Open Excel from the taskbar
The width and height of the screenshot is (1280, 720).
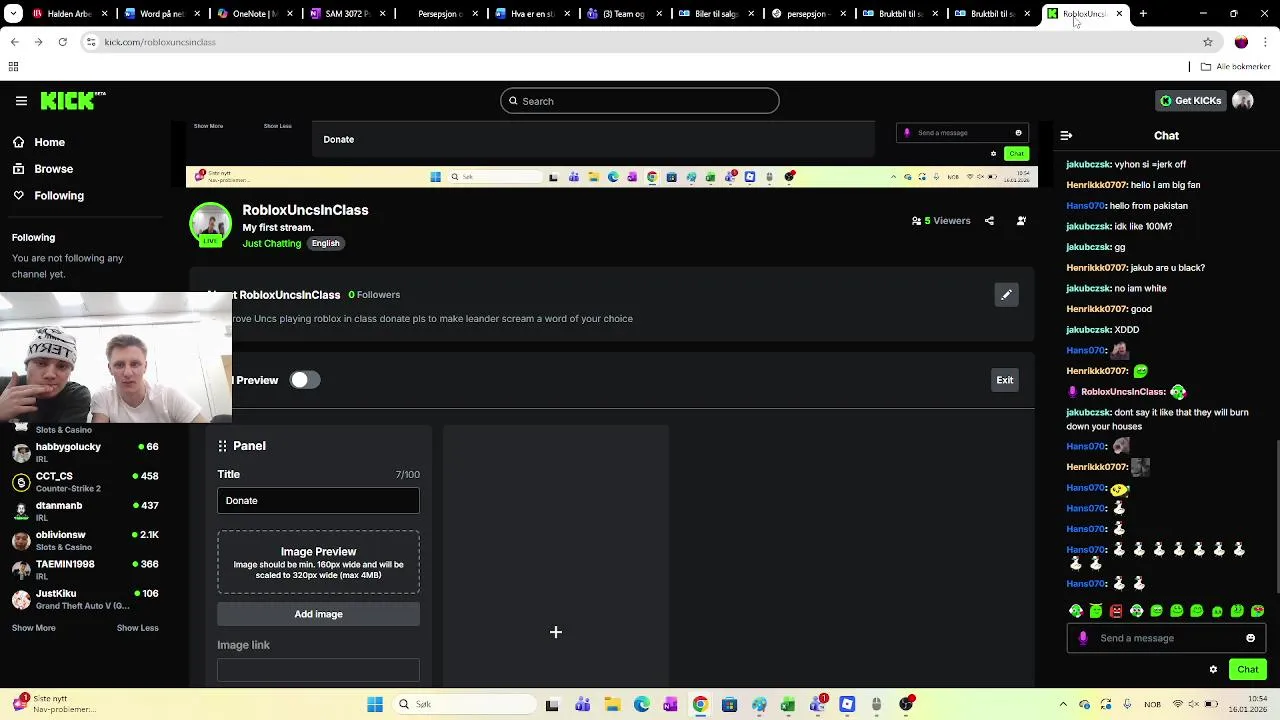click(788, 705)
